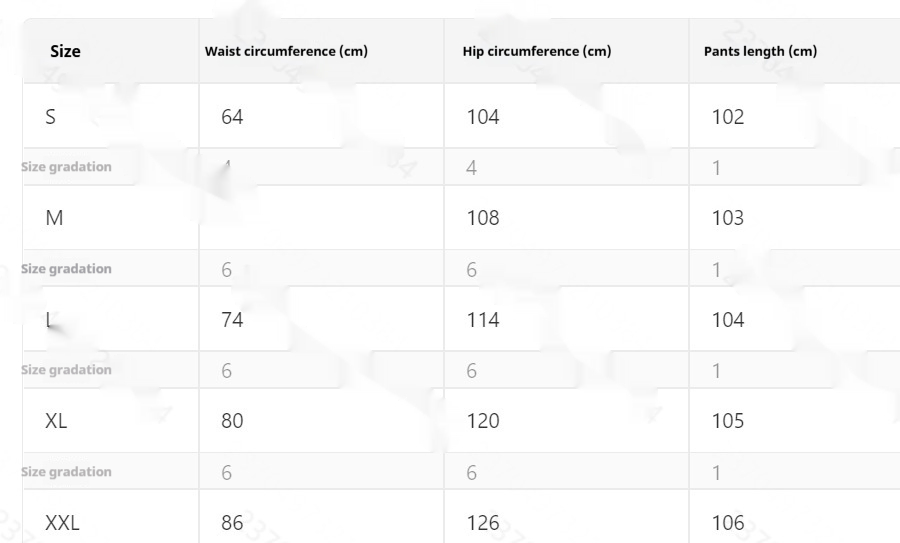Click the Size column header
Screen dimensions: 900x543
coord(66,51)
